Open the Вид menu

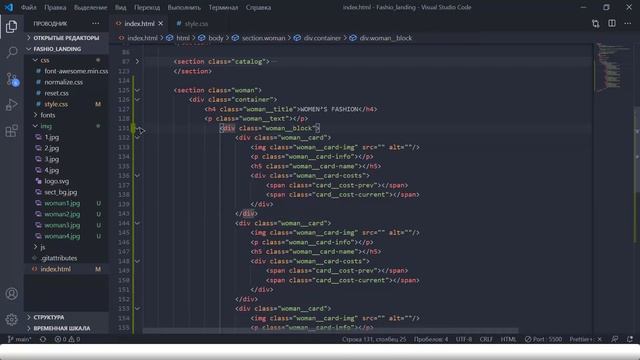point(120,7)
